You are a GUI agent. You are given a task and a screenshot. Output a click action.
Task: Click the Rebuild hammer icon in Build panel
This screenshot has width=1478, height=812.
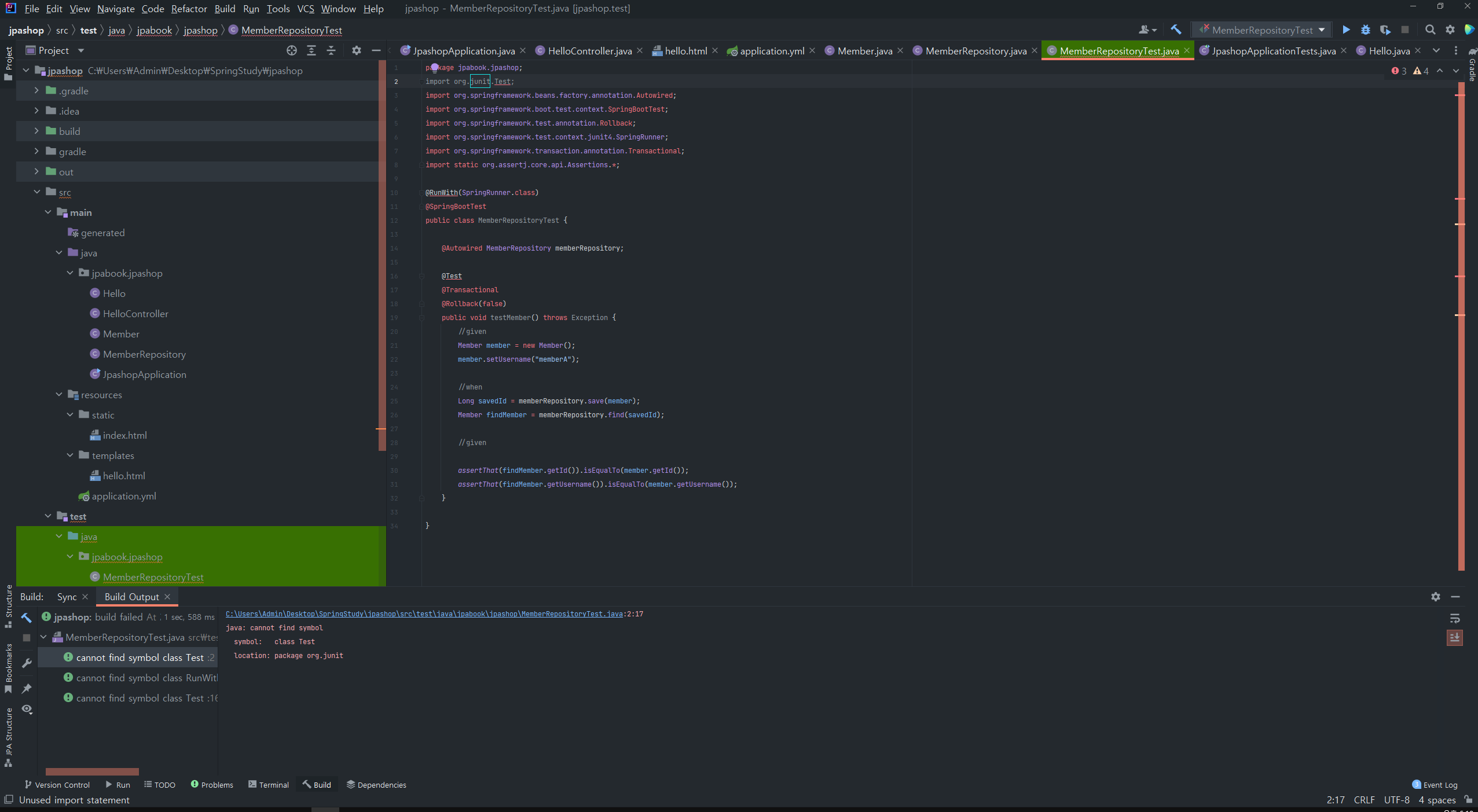[27, 618]
